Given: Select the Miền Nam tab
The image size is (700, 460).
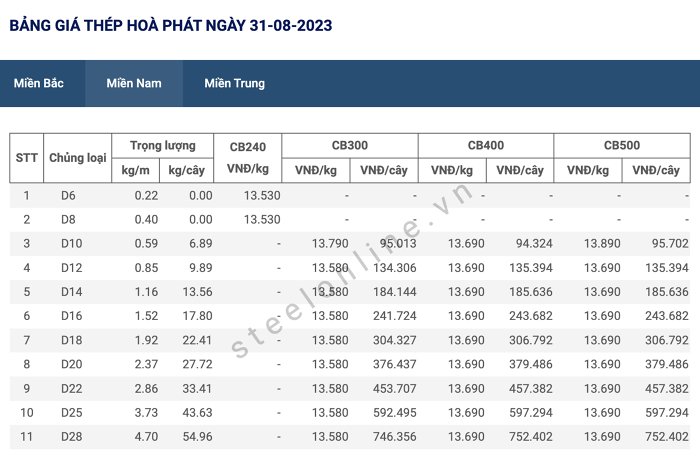Looking at the screenshot, I should point(134,84).
